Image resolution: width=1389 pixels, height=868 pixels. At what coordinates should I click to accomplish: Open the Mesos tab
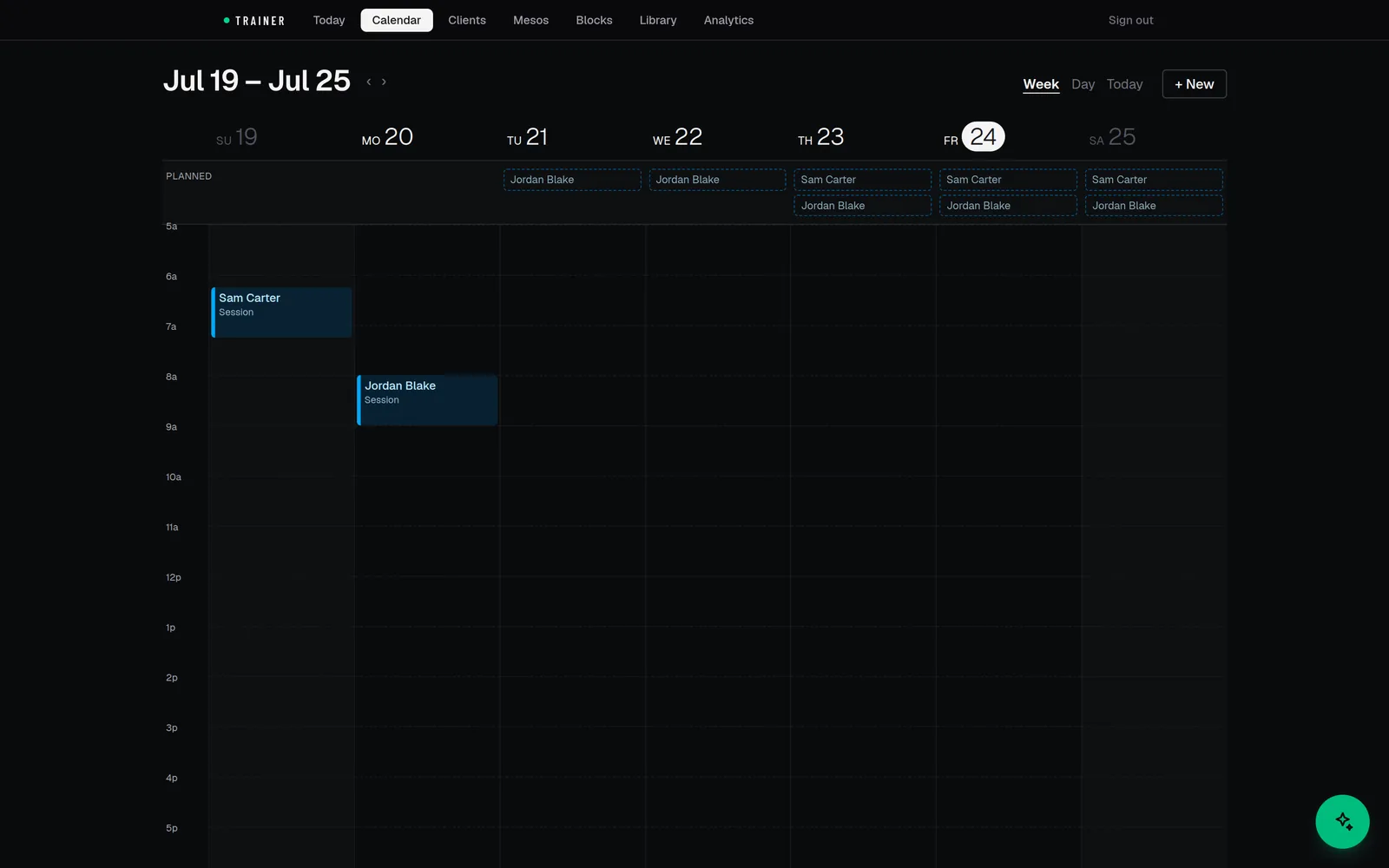(x=530, y=20)
